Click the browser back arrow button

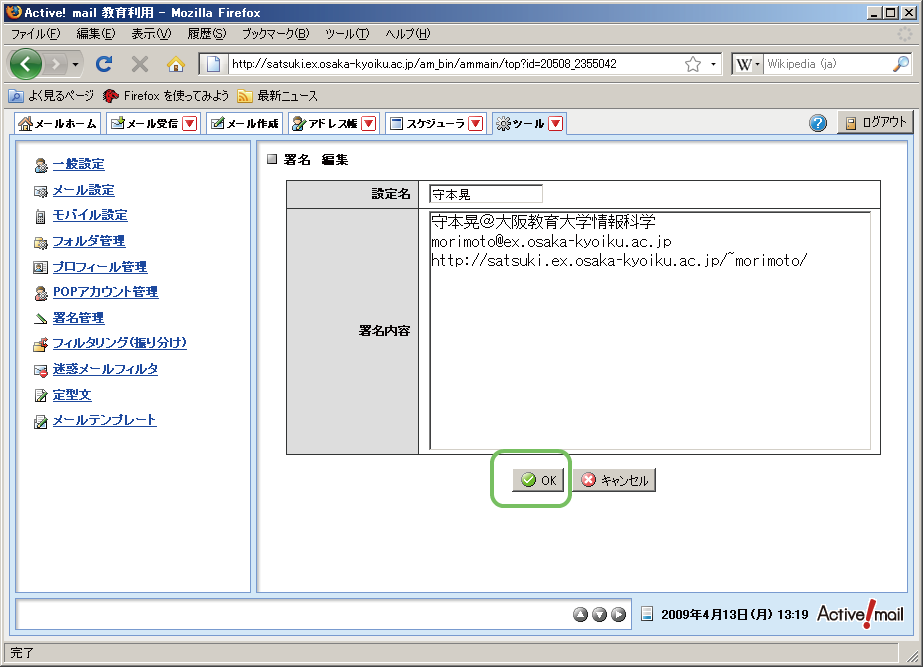coord(27,64)
